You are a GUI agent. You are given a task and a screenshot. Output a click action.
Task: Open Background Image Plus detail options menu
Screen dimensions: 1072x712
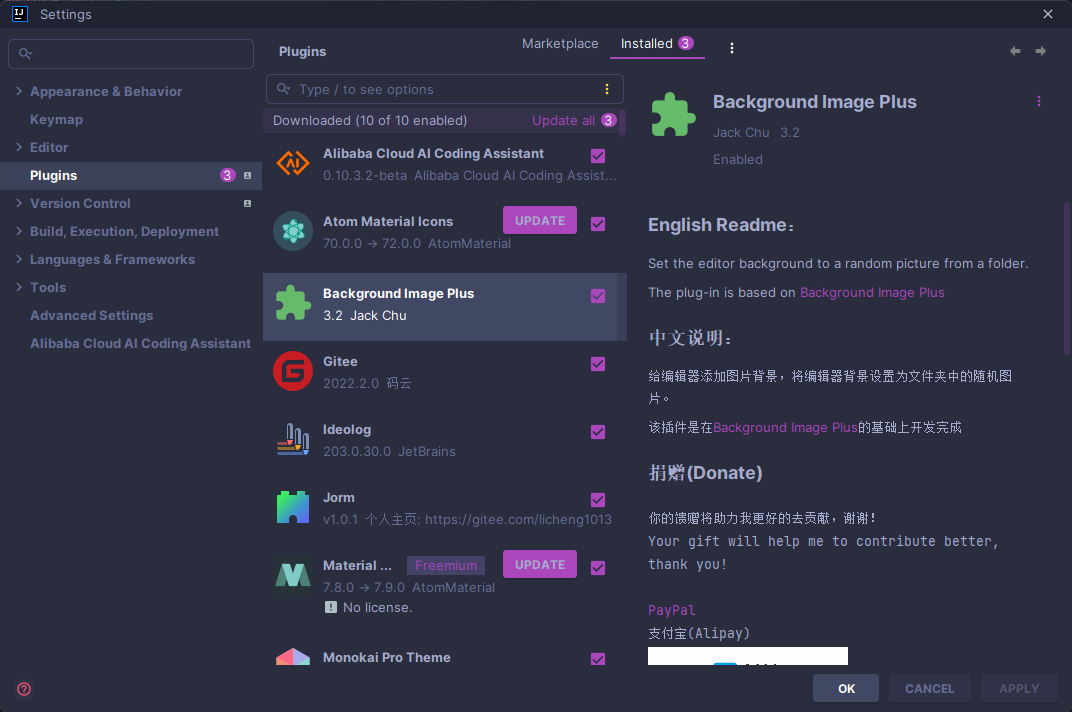click(1039, 101)
